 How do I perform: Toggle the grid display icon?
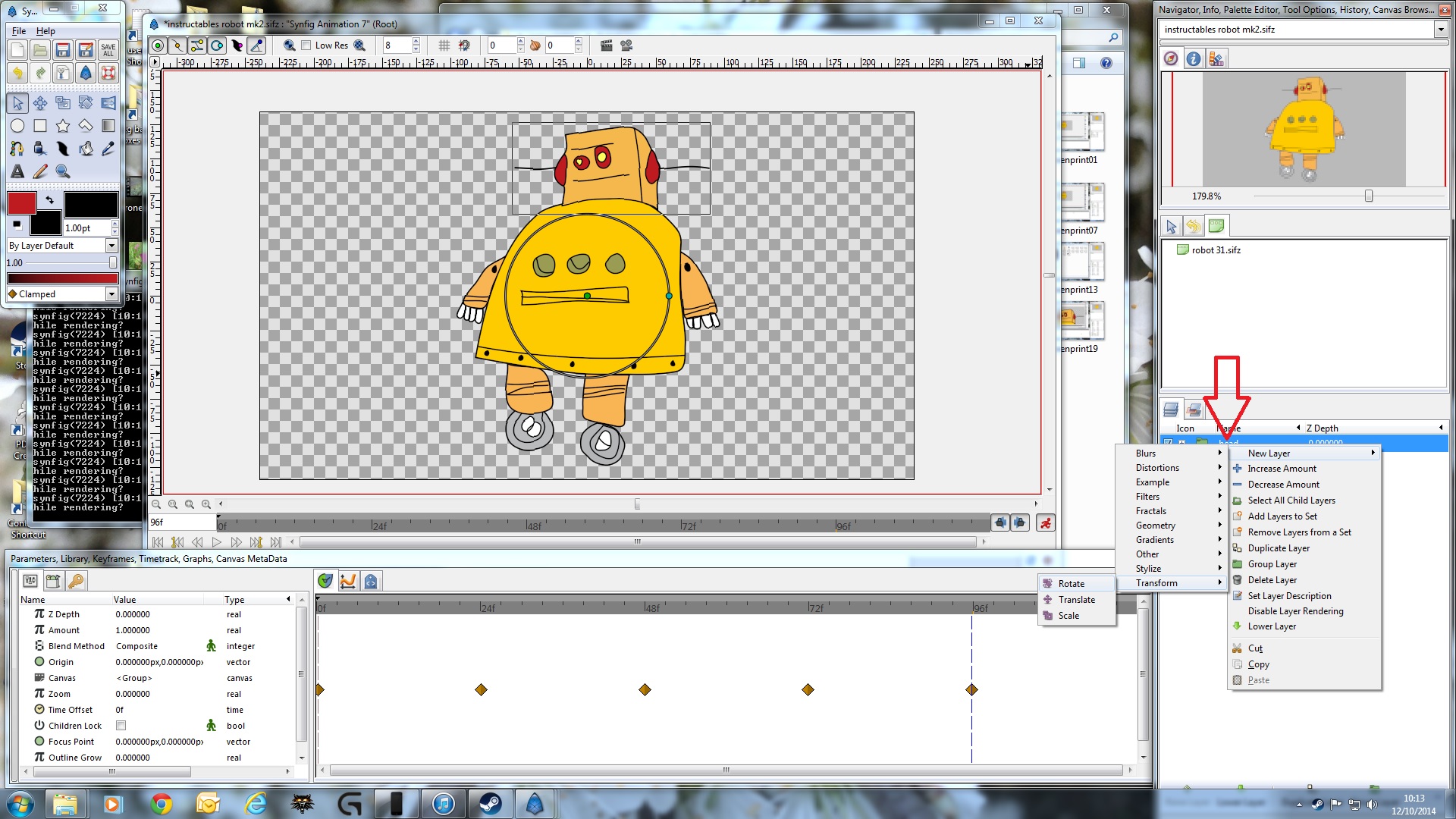click(444, 45)
